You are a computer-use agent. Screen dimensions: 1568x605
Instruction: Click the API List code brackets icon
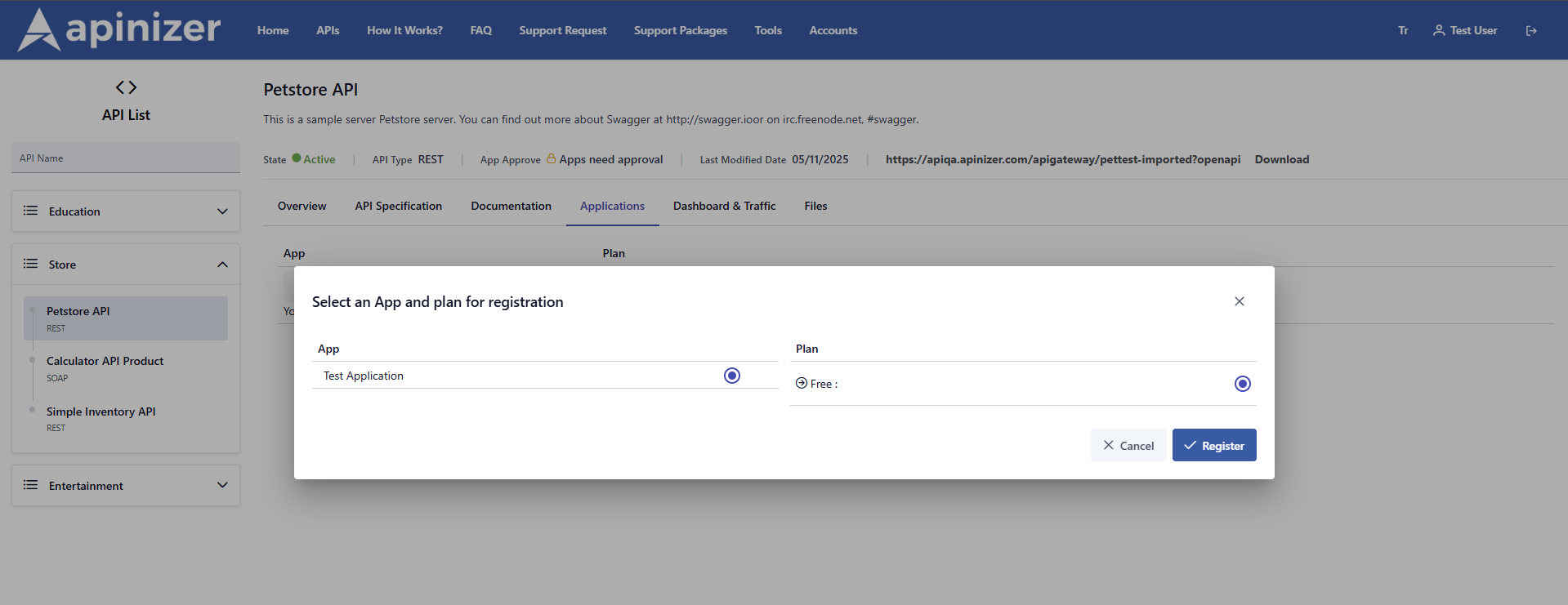(x=126, y=87)
